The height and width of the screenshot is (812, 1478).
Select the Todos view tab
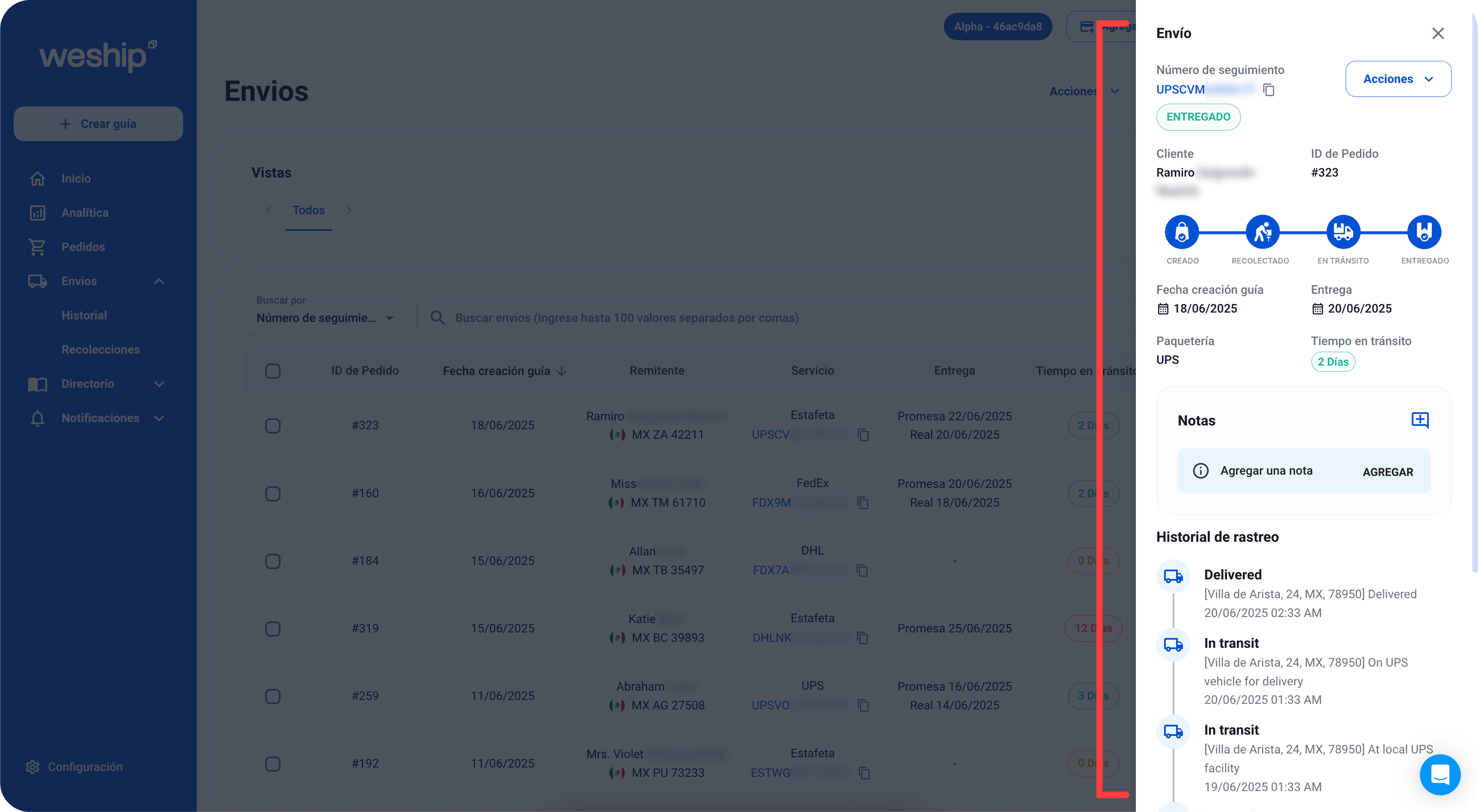pos(309,210)
